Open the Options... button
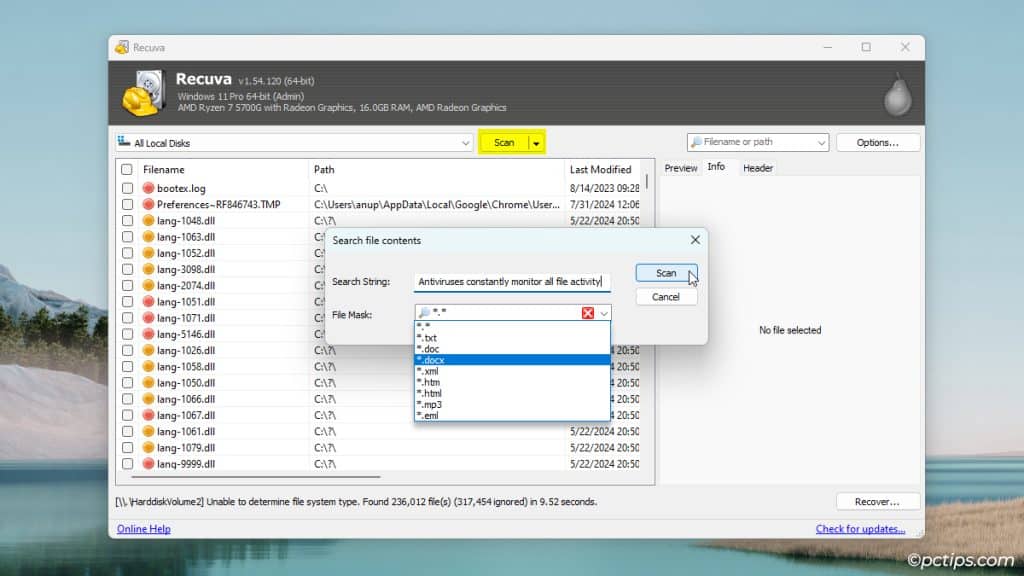Screen dimensions: 1024x576 click(x=878, y=142)
